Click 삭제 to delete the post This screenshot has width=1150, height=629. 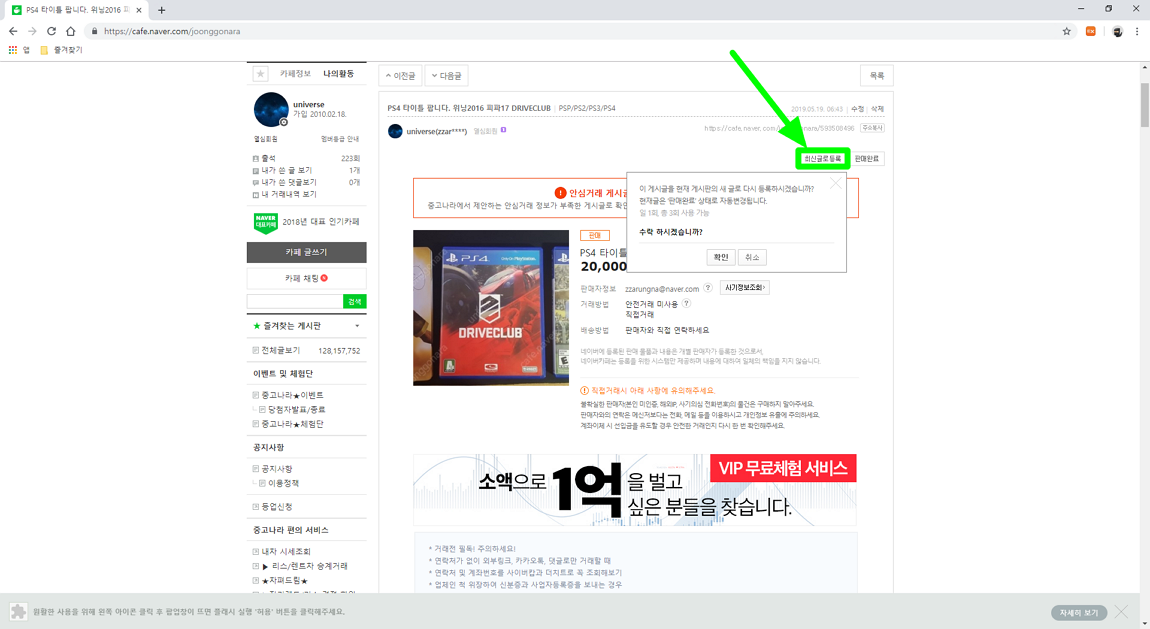pyautogui.click(x=877, y=108)
